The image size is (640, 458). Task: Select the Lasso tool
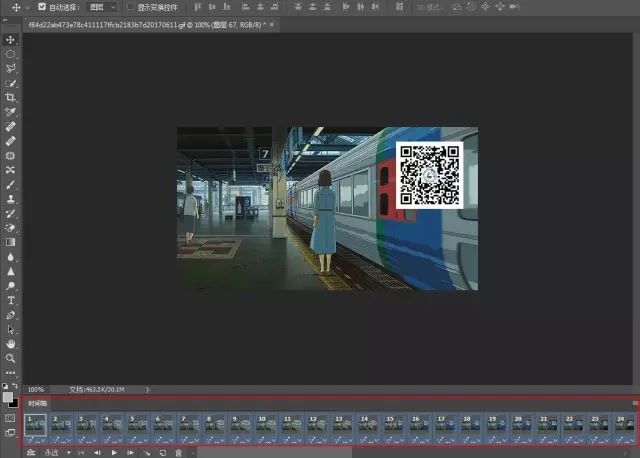11,69
